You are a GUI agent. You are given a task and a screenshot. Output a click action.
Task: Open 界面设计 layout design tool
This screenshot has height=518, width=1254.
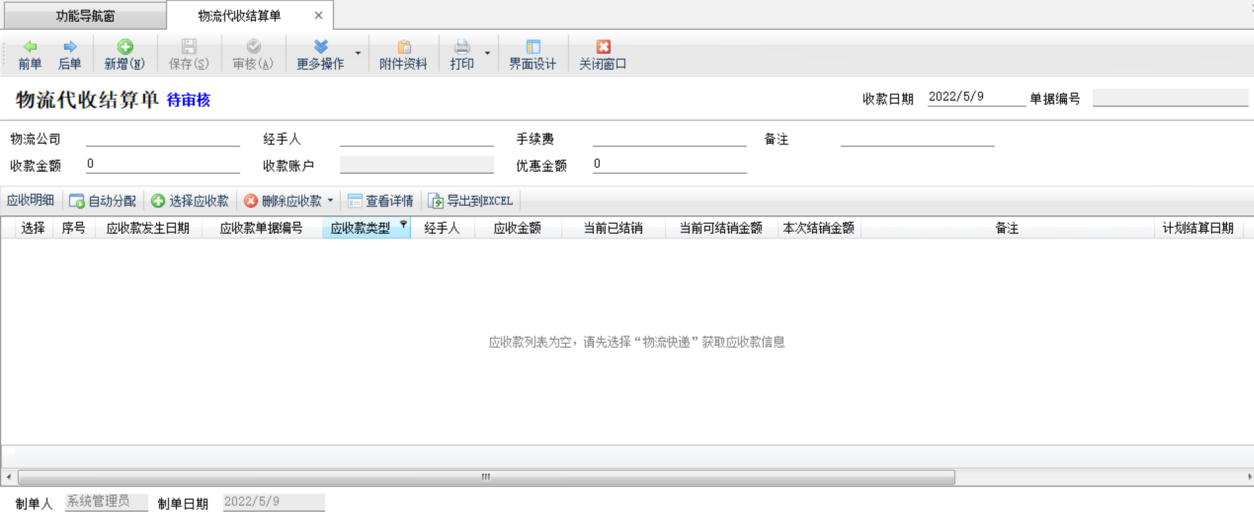[x=532, y=47]
